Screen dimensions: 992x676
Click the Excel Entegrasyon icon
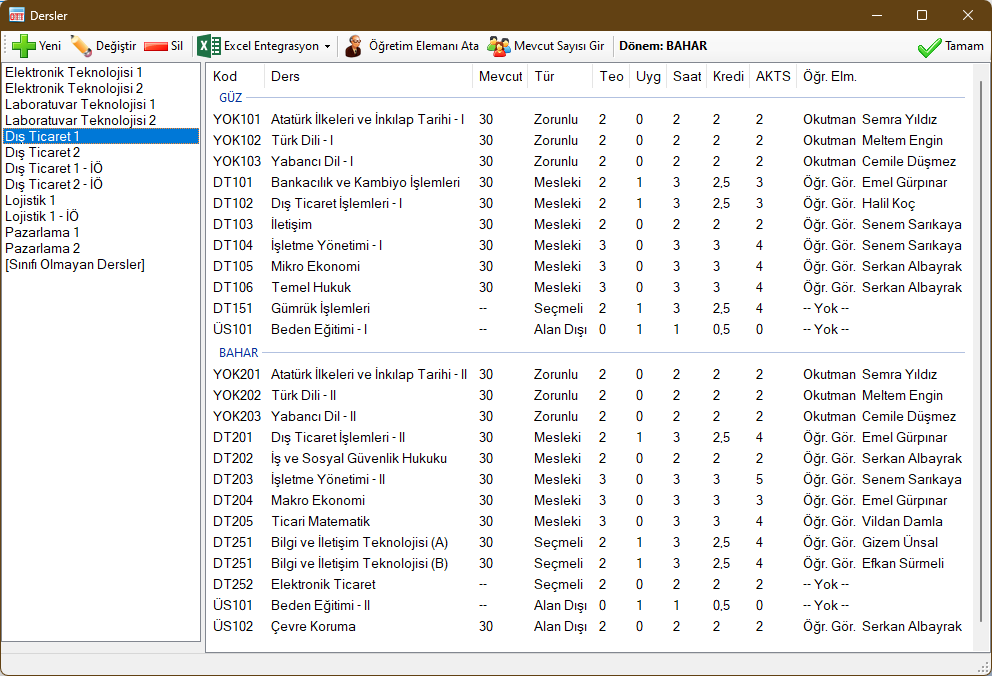pyautogui.click(x=208, y=46)
